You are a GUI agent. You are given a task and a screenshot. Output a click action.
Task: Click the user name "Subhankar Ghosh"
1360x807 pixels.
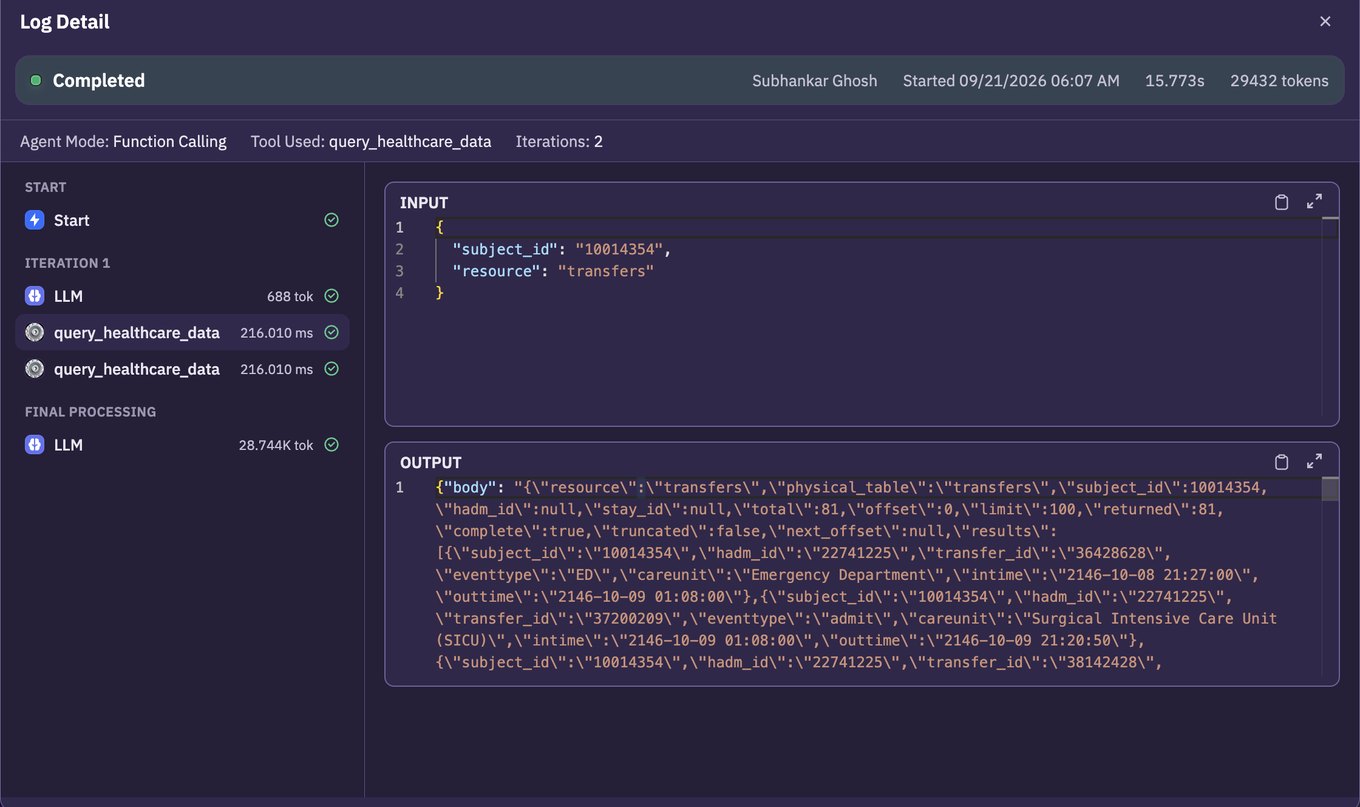tap(815, 81)
